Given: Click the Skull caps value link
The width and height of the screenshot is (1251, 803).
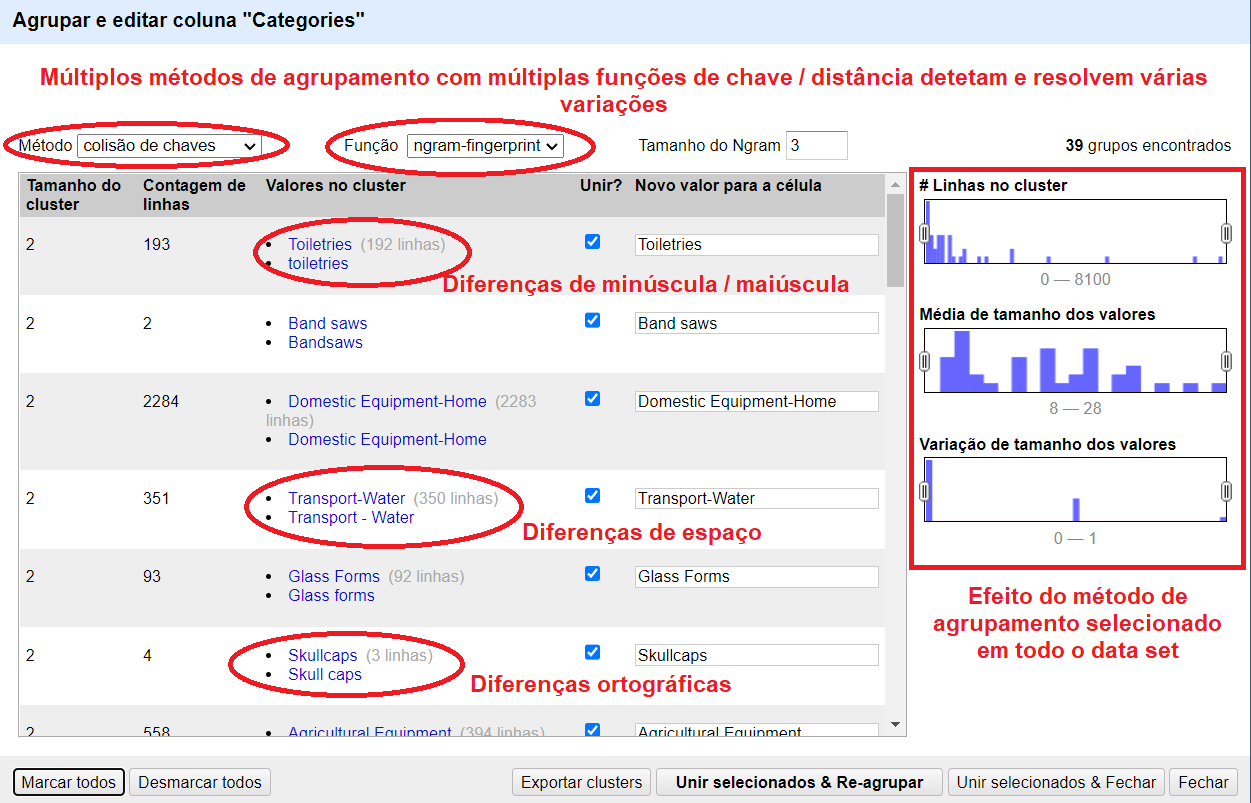Looking at the screenshot, I should [325, 674].
